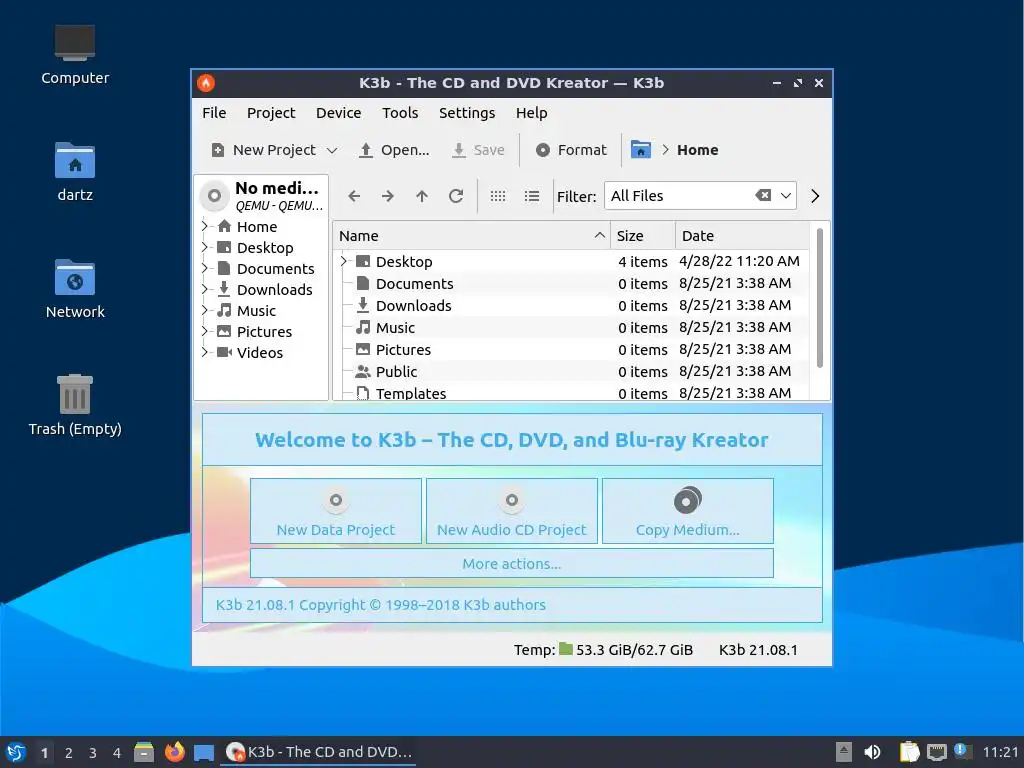
Task: Start a New Data Project
Action: click(x=336, y=511)
